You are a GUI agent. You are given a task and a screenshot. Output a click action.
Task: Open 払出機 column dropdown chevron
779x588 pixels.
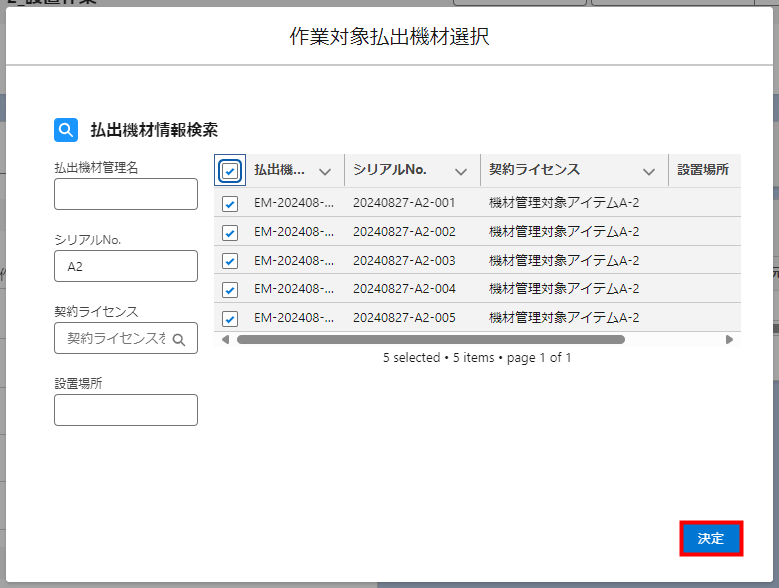pos(324,171)
